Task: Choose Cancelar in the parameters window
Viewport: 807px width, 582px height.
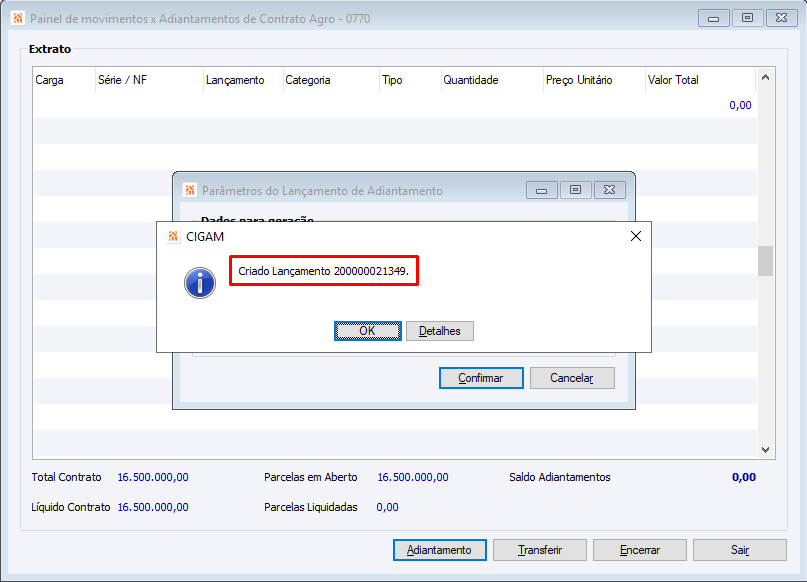Action: pos(572,378)
